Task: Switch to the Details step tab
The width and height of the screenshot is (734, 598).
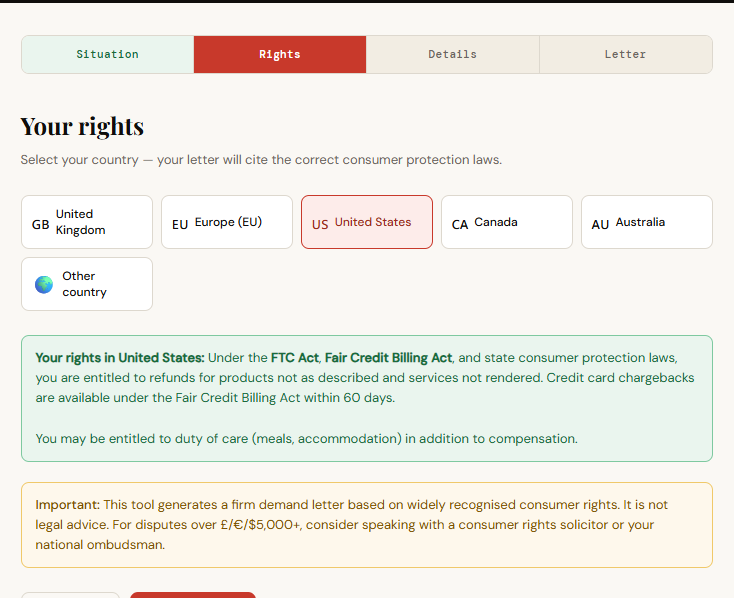Action: tap(453, 54)
